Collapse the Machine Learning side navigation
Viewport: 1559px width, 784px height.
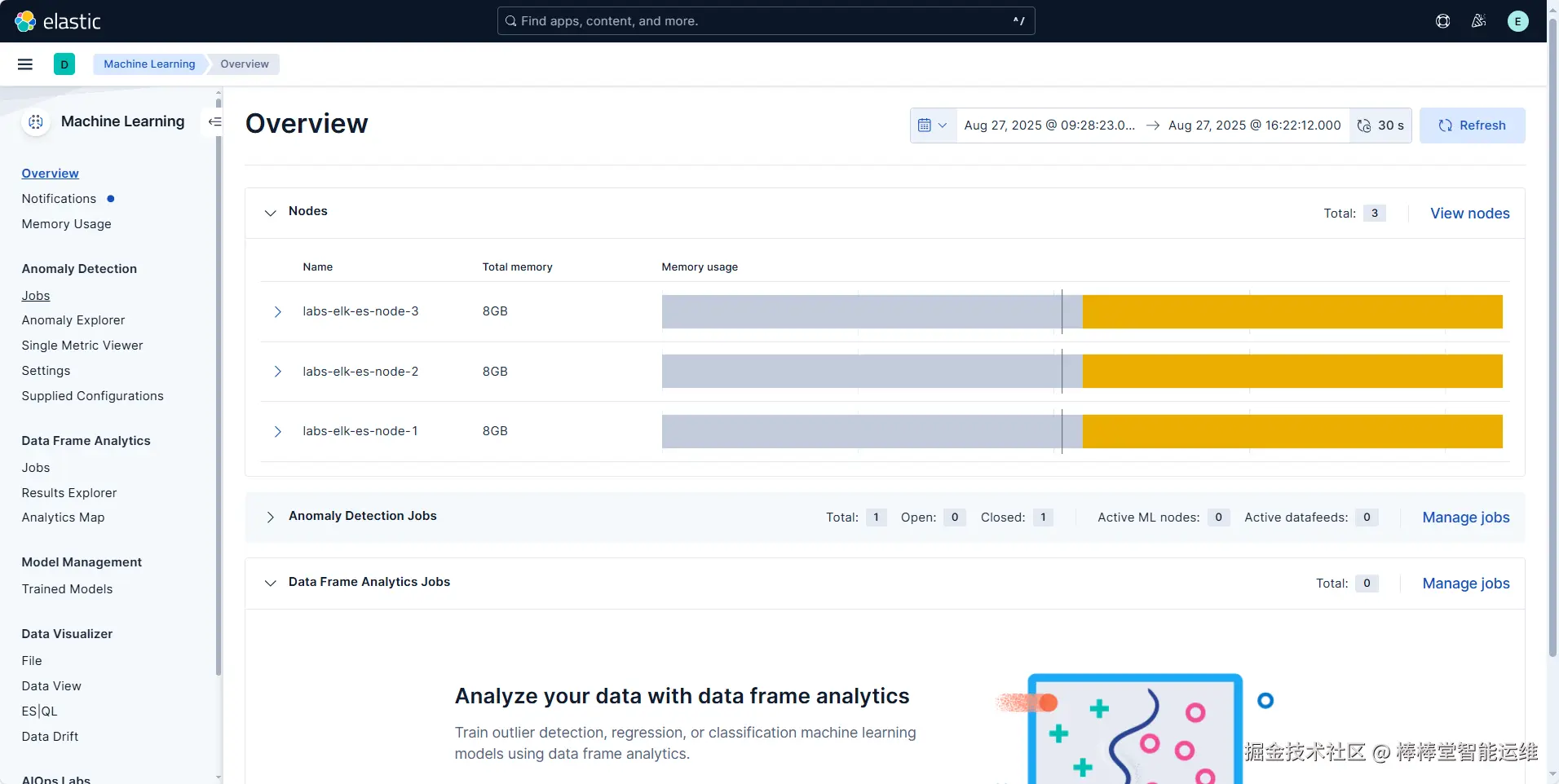(214, 121)
